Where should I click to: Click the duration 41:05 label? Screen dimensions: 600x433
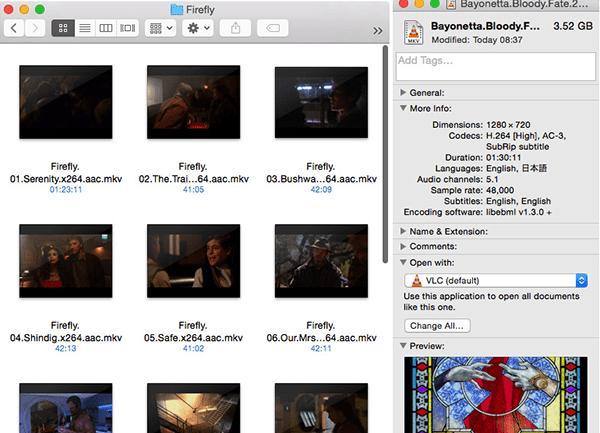point(193,189)
